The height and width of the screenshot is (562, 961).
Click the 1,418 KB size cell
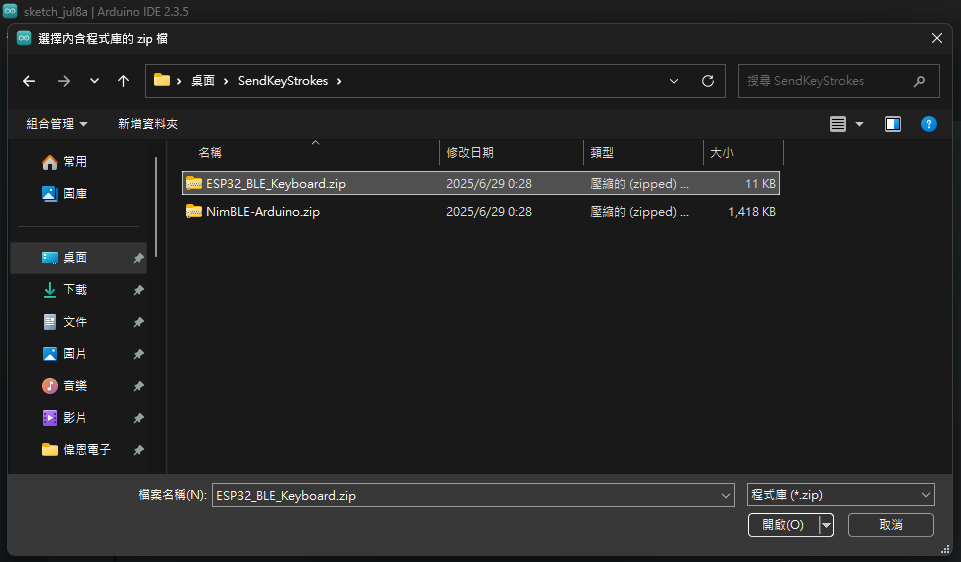(752, 211)
